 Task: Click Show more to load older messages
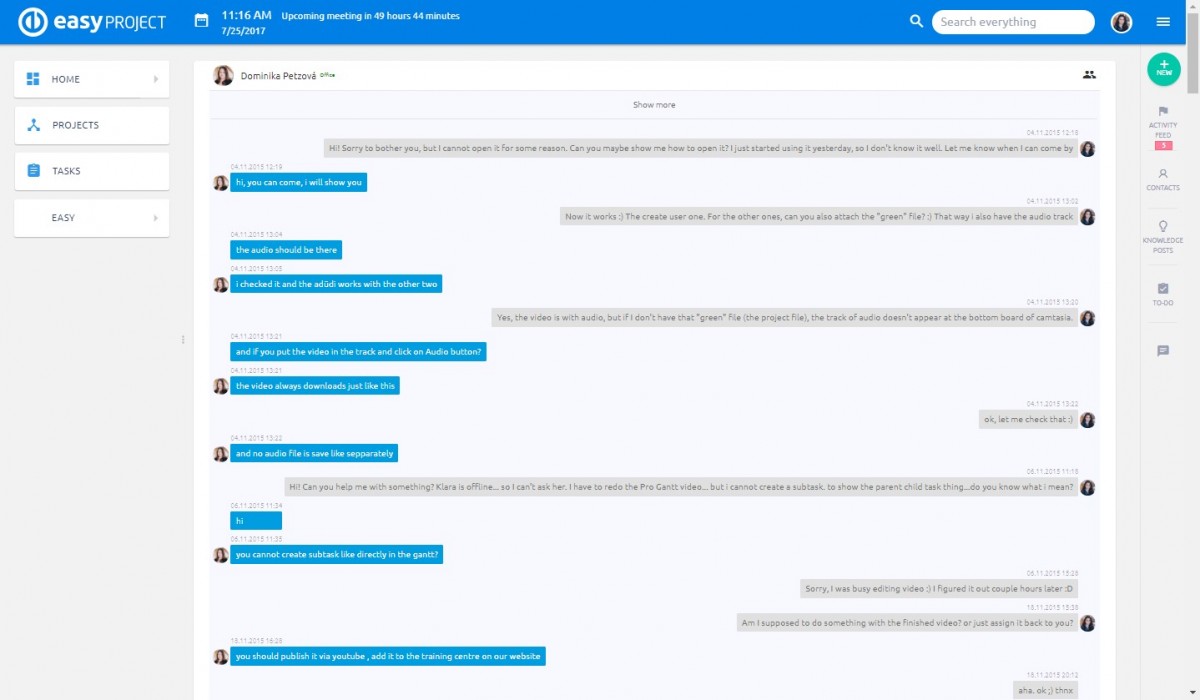pyautogui.click(x=654, y=105)
